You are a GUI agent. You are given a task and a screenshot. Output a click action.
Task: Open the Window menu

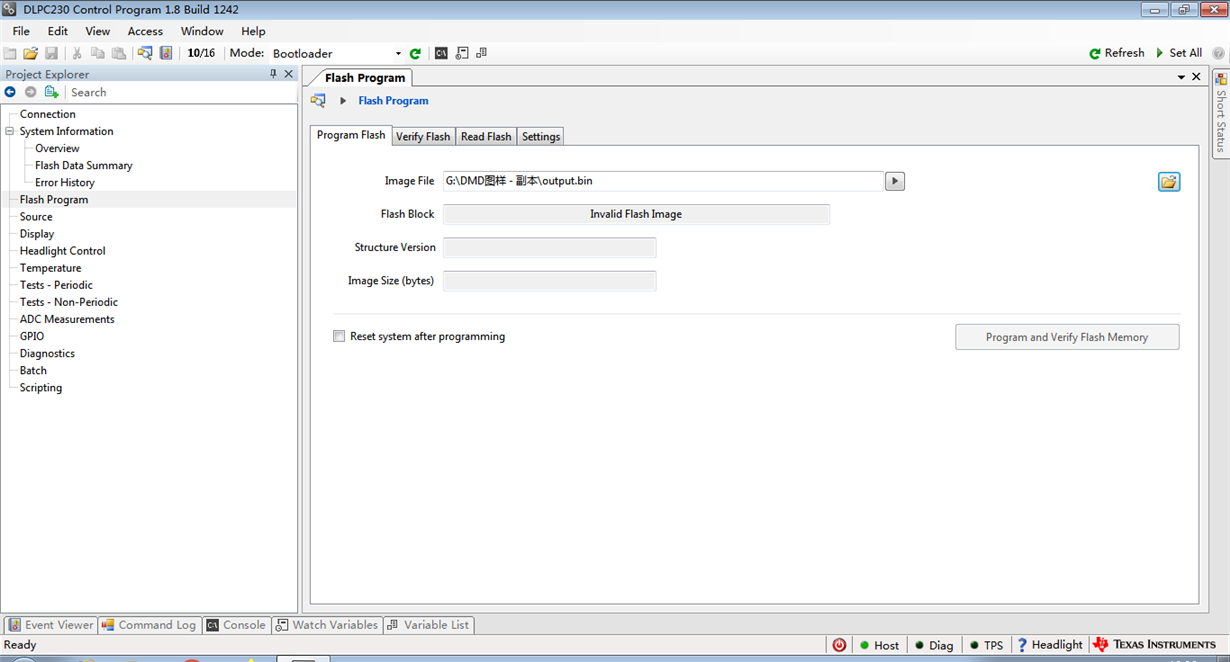click(202, 31)
